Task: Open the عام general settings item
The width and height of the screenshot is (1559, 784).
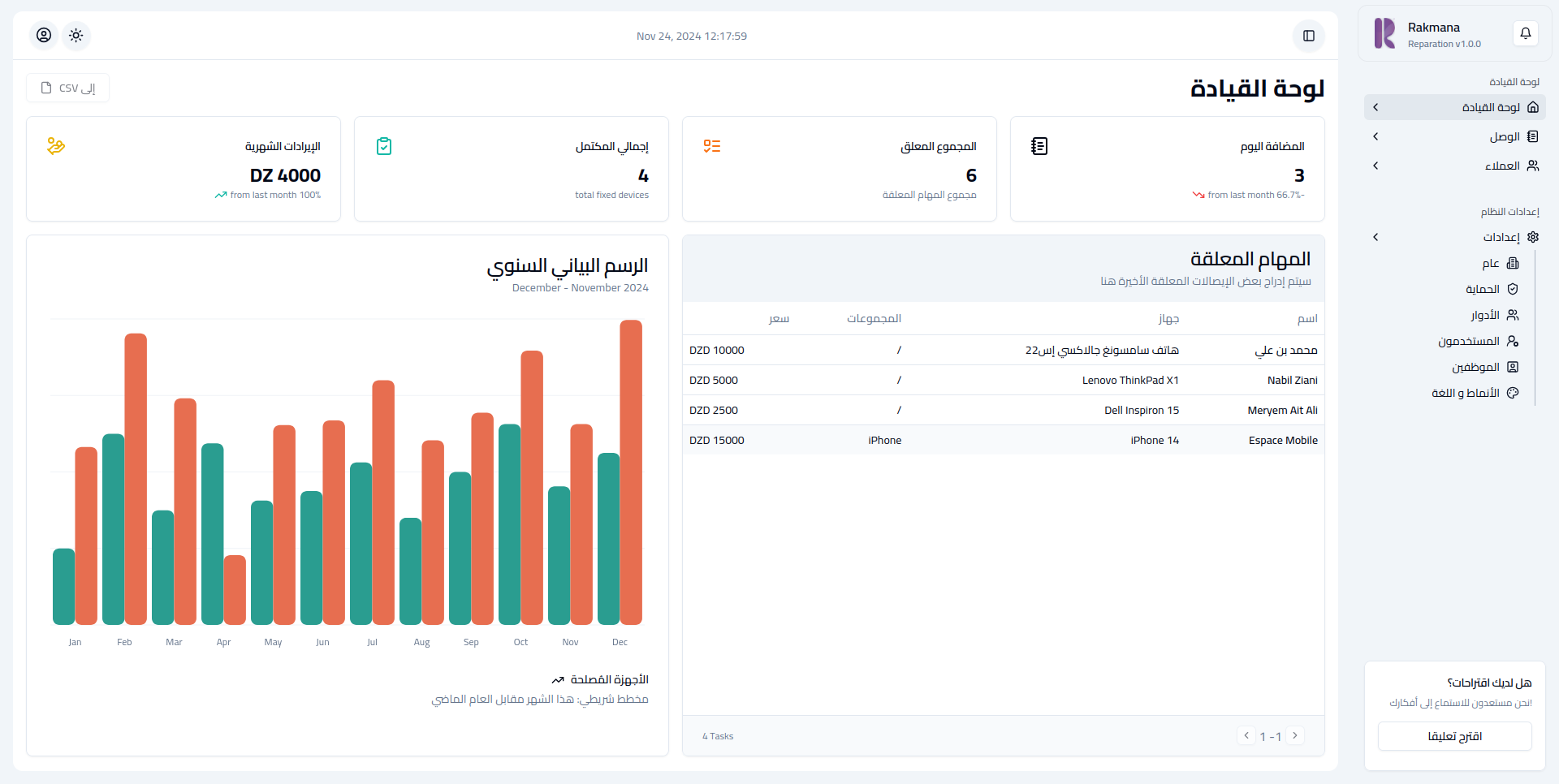Action: click(x=1499, y=263)
